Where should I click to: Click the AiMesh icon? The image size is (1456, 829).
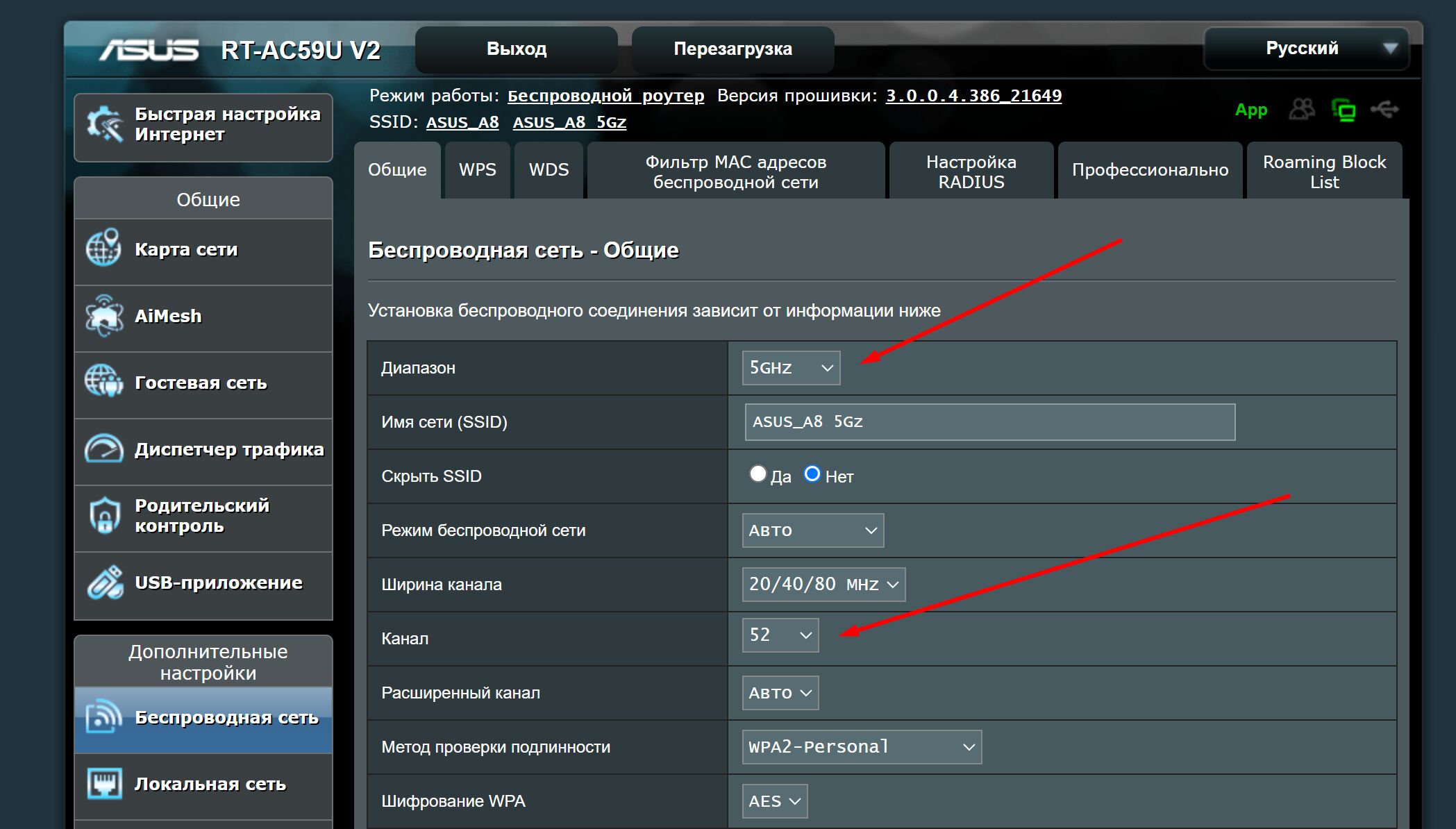103,316
